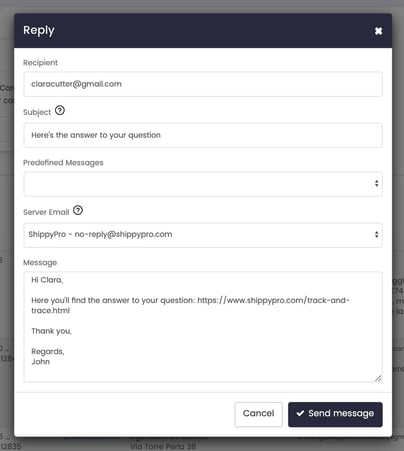The height and width of the screenshot is (451, 404).
Task: Expand the Predefined Messages dropdown
Action: click(203, 184)
